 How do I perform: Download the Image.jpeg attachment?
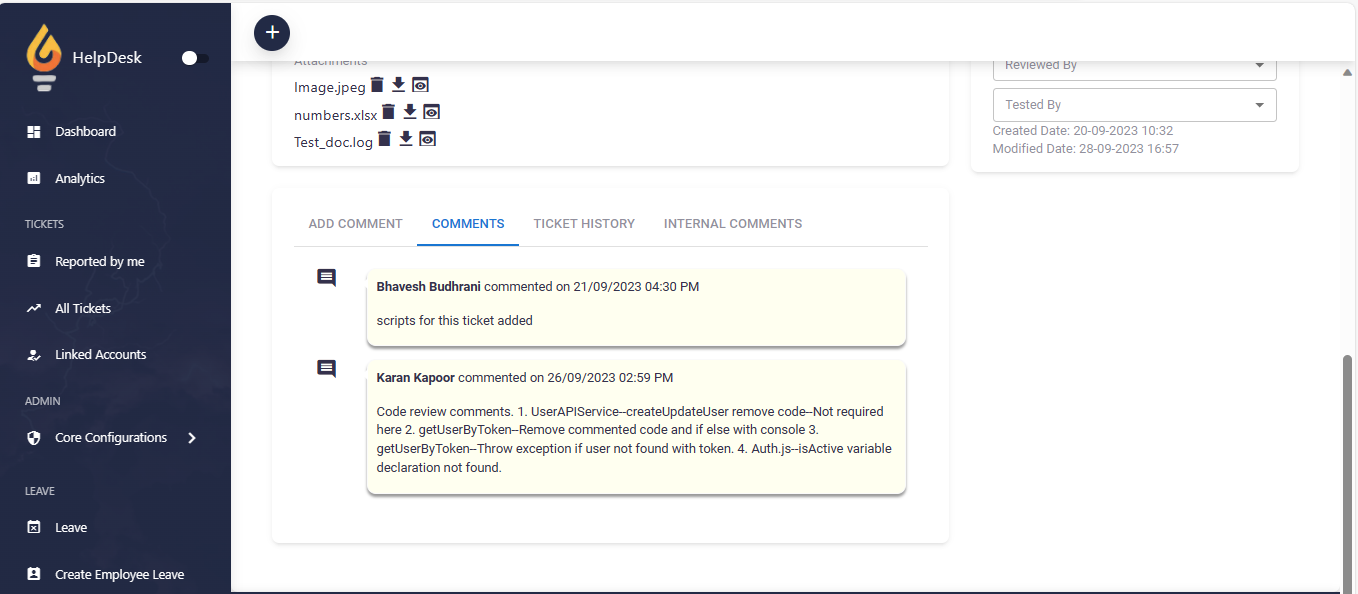coord(398,85)
